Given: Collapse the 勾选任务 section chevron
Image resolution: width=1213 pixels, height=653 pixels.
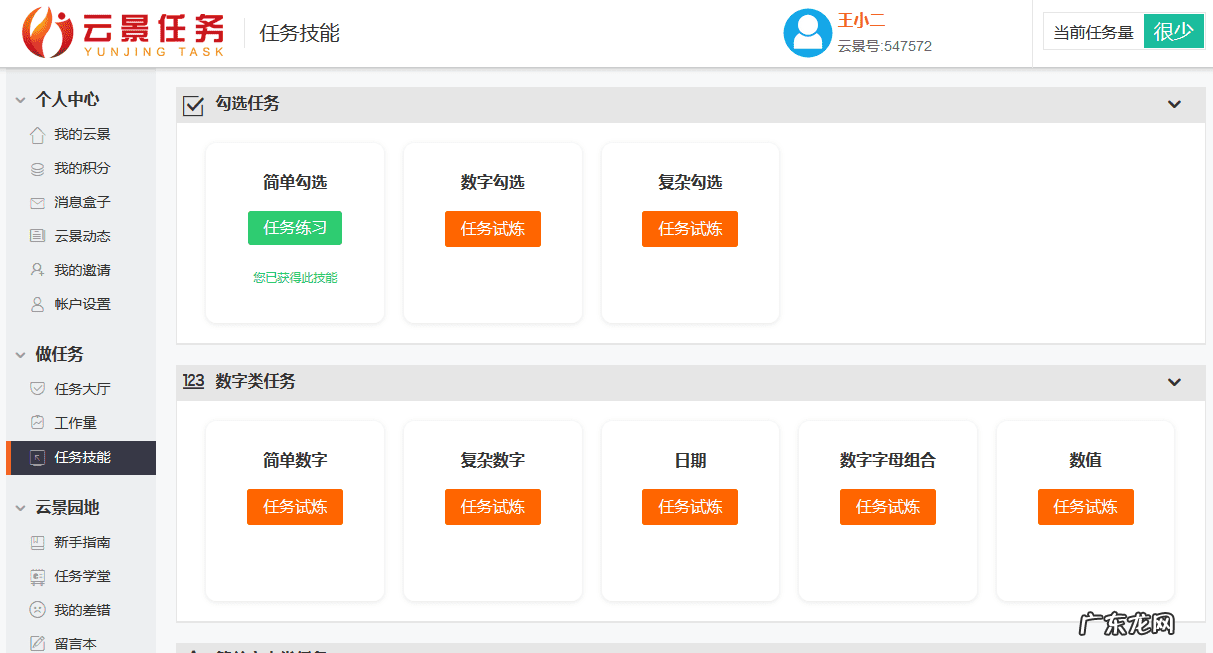Looking at the screenshot, I should pos(1174,103).
